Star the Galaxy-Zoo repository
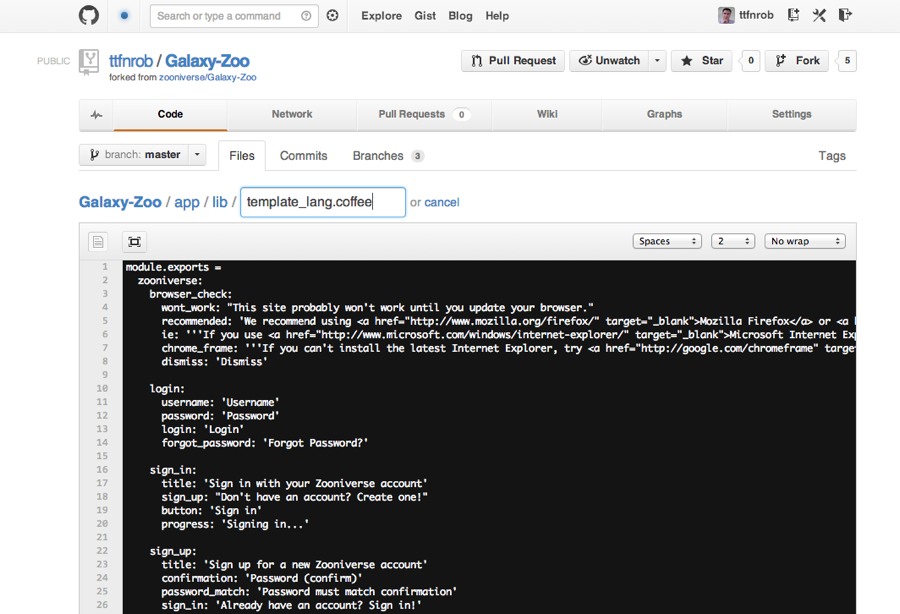The width and height of the screenshot is (900, 614). 702,61
